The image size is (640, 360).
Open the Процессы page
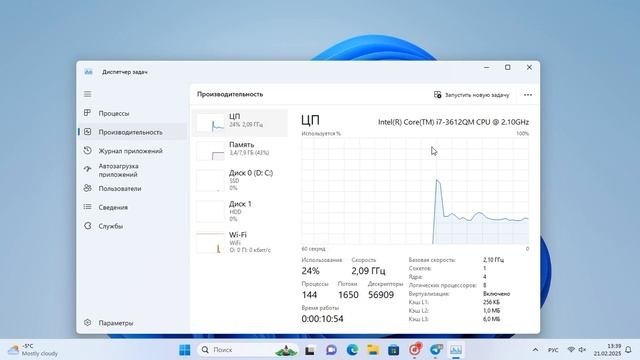(x=132, y=113)
